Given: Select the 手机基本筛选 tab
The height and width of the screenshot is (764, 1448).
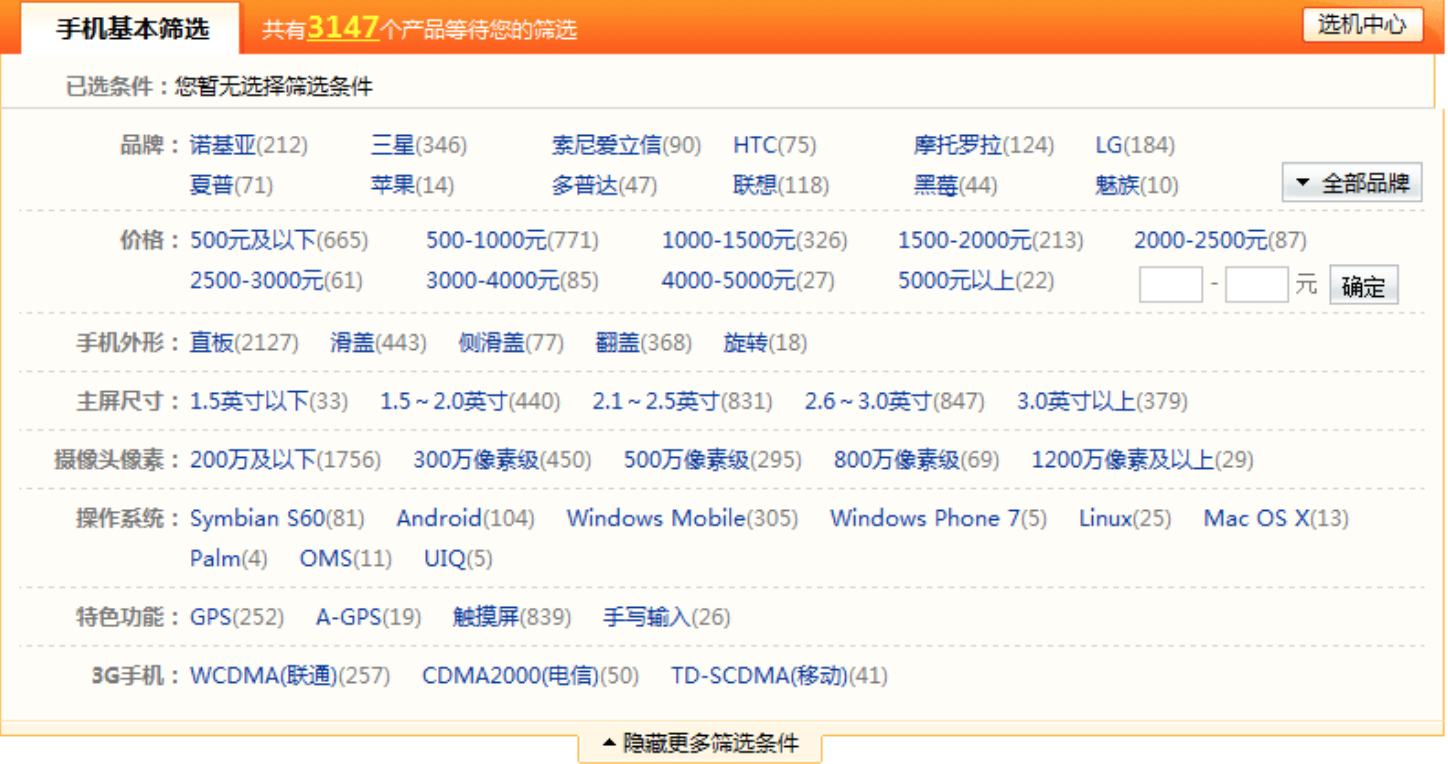Looking at the screenshot, I should point(132,28).
